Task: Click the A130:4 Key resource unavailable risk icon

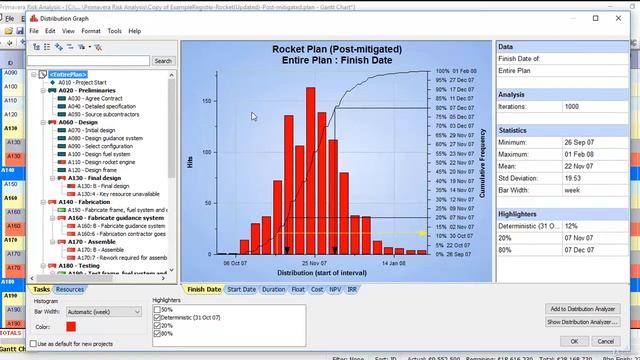Action: 71,194
